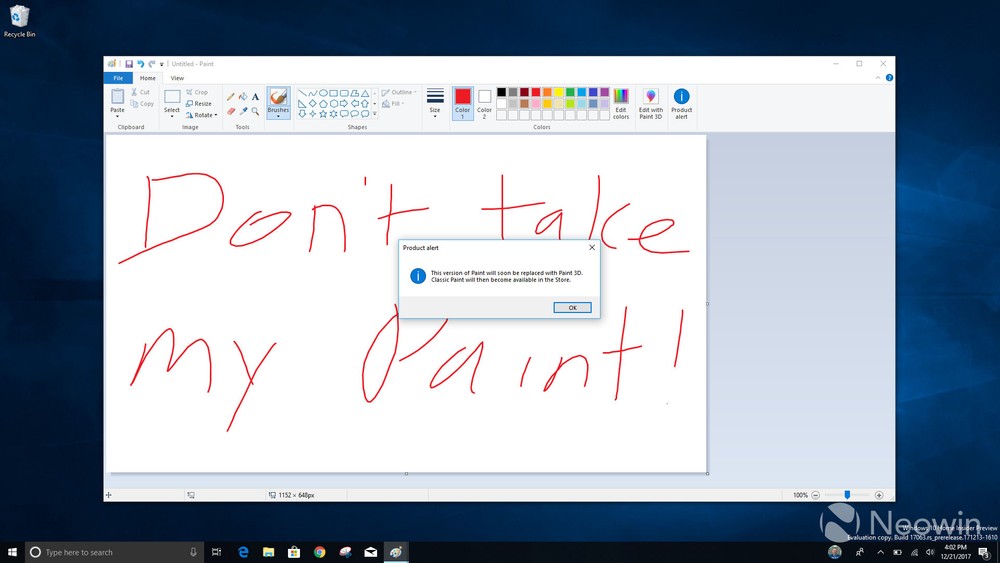
Task: Expand the Shapes gallery with More arrow
Action: 374,114
